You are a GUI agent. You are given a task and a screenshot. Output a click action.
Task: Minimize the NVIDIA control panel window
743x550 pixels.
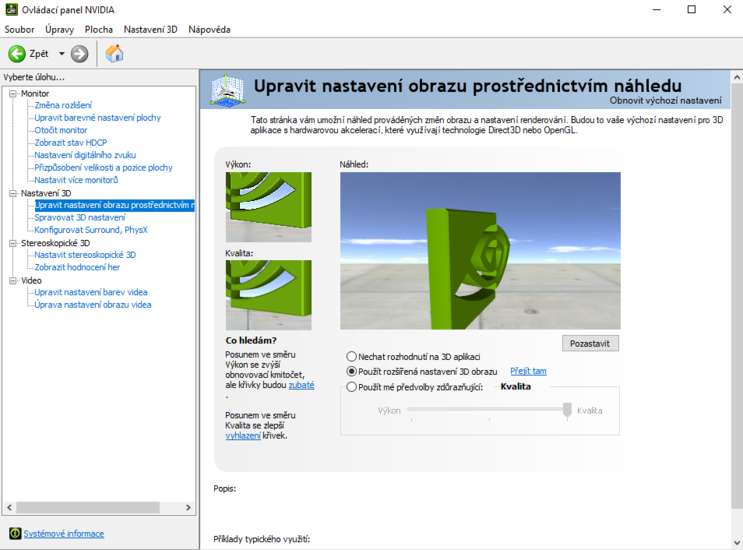tap(656, 9)
